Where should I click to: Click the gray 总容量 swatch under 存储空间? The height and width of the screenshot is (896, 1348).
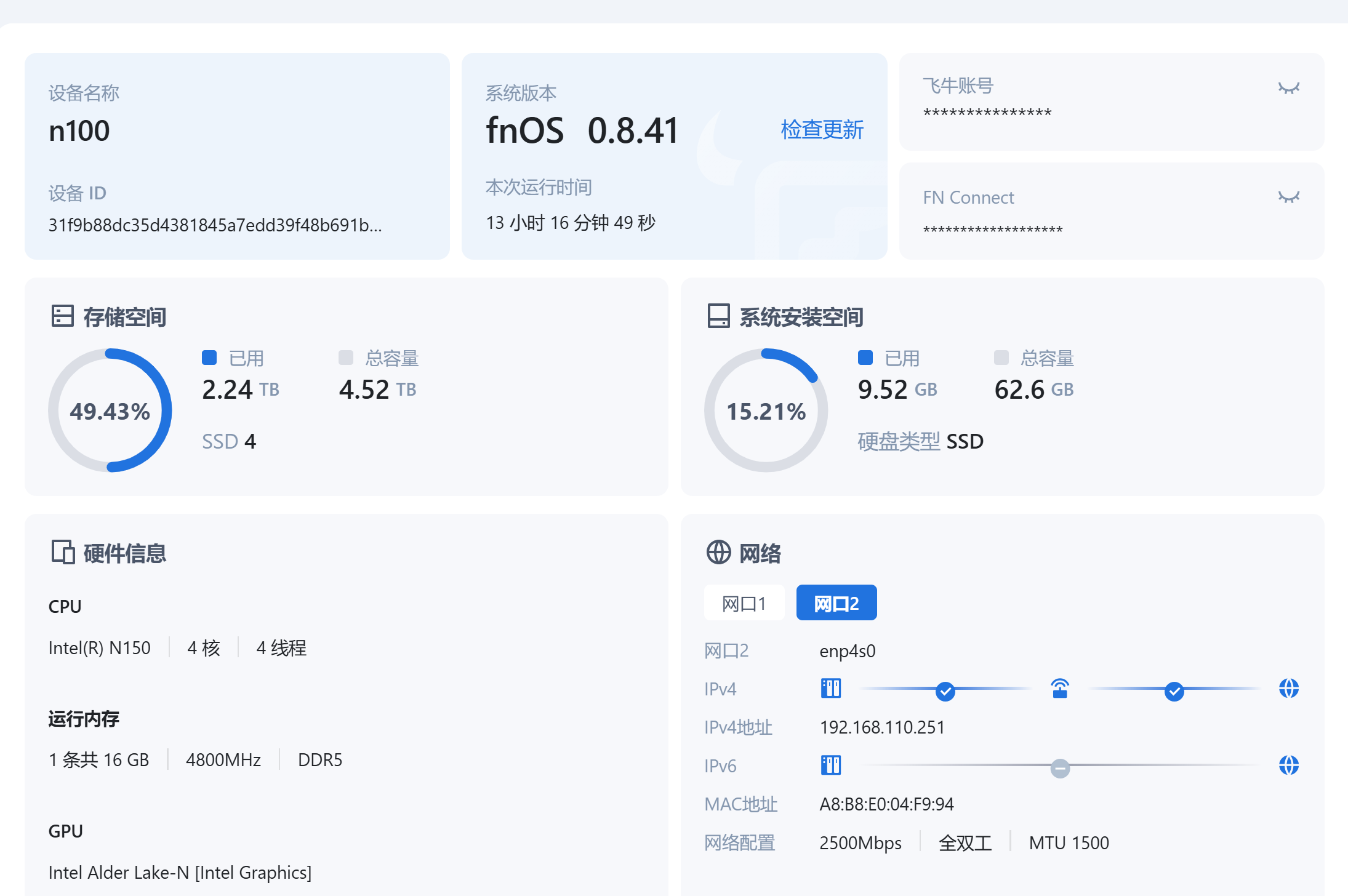point(346,358)
